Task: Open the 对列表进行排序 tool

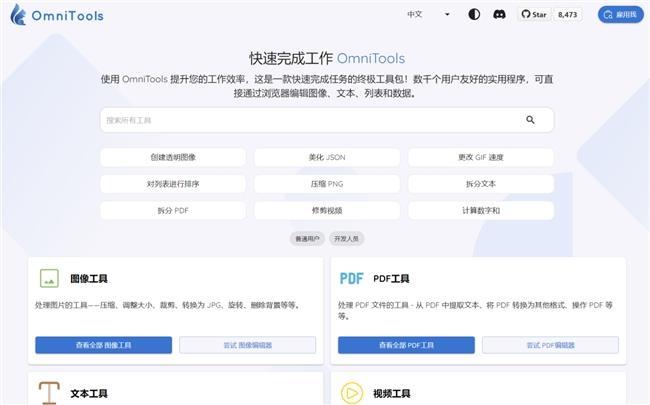Action: tap(173, 184)
